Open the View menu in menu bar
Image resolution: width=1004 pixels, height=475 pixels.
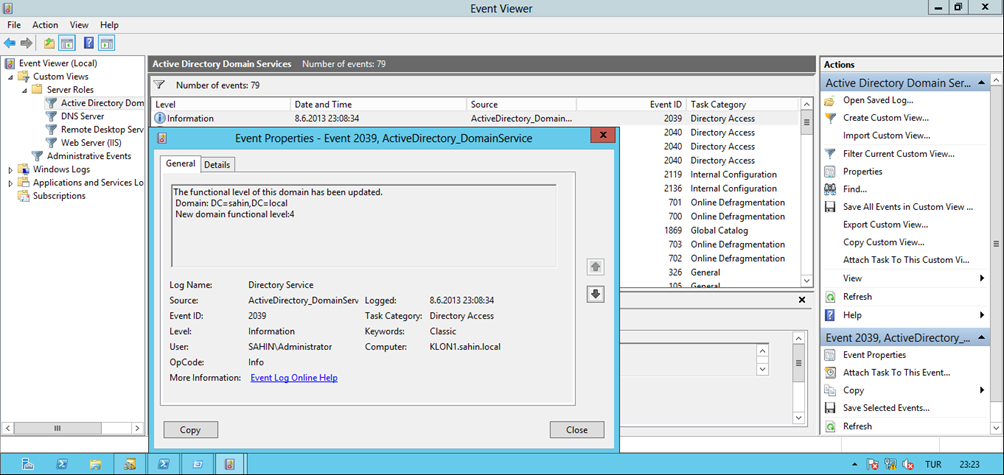click(x=79, y=25)
